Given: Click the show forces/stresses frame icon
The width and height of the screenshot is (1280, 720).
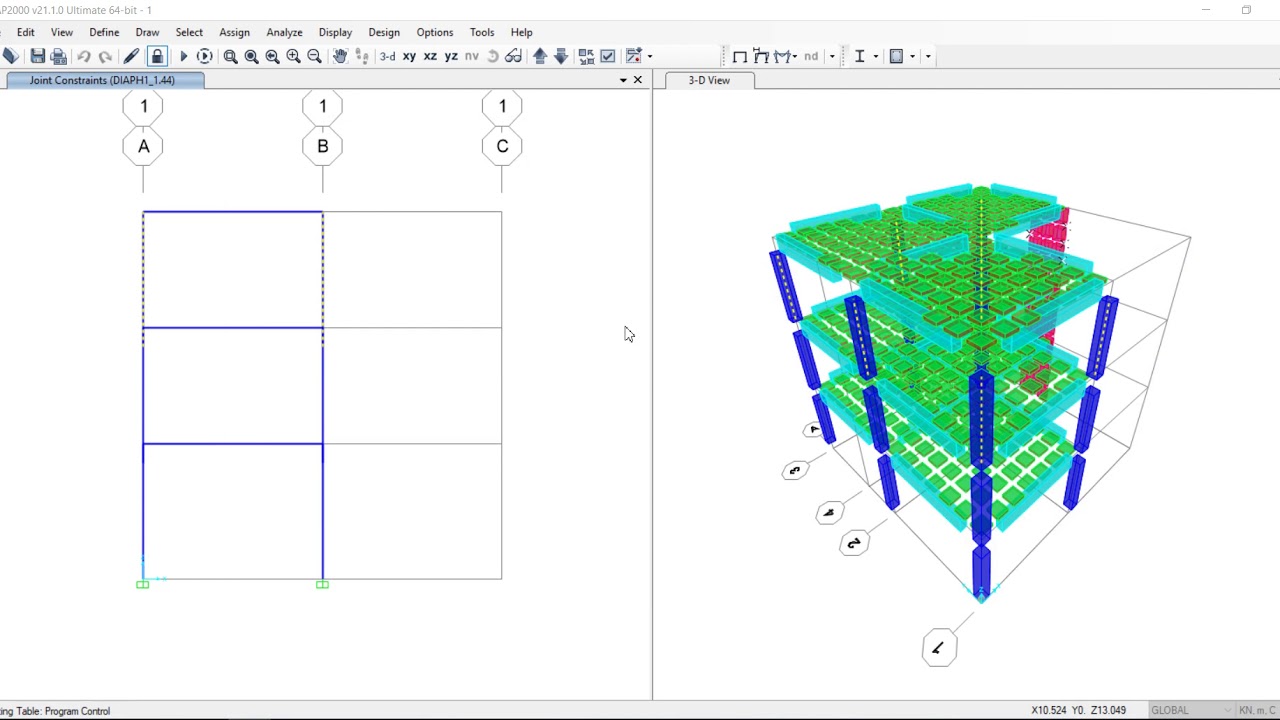Looking at the screenshot, I should (782, 56).
